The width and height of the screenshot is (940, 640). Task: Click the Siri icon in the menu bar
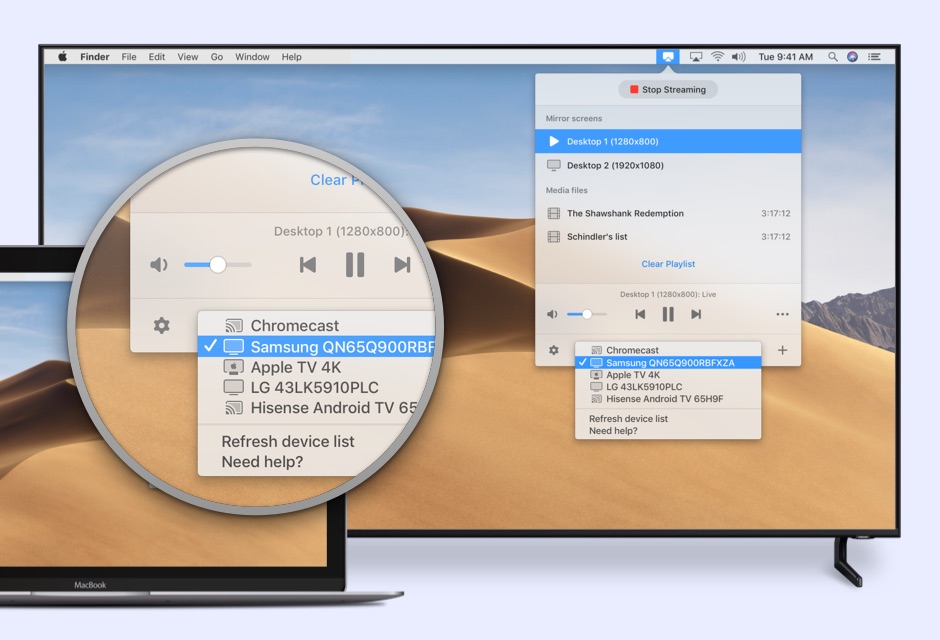(851, 57)
